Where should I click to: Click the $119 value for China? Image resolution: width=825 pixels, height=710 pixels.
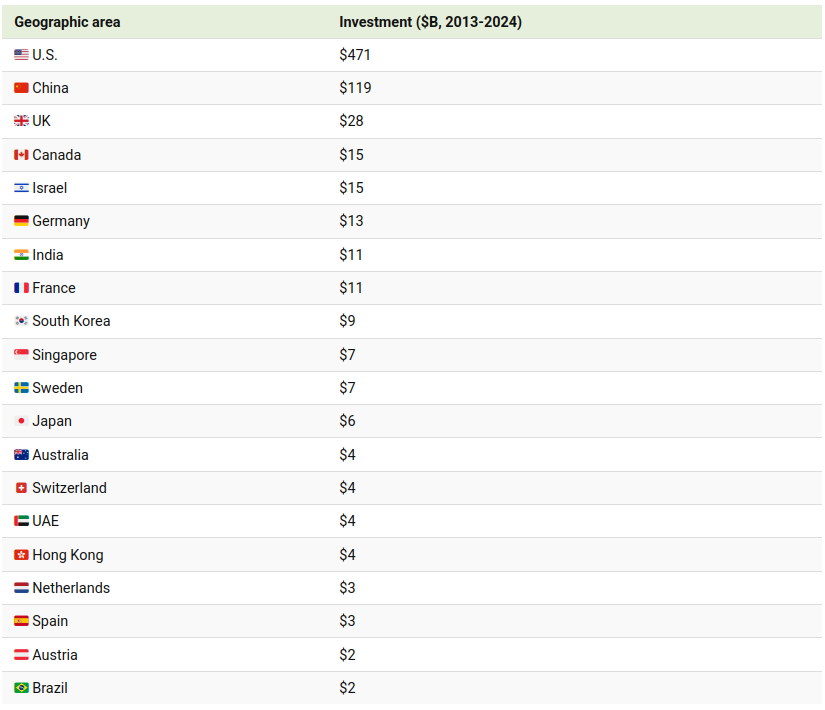click(x=355, y=88)
